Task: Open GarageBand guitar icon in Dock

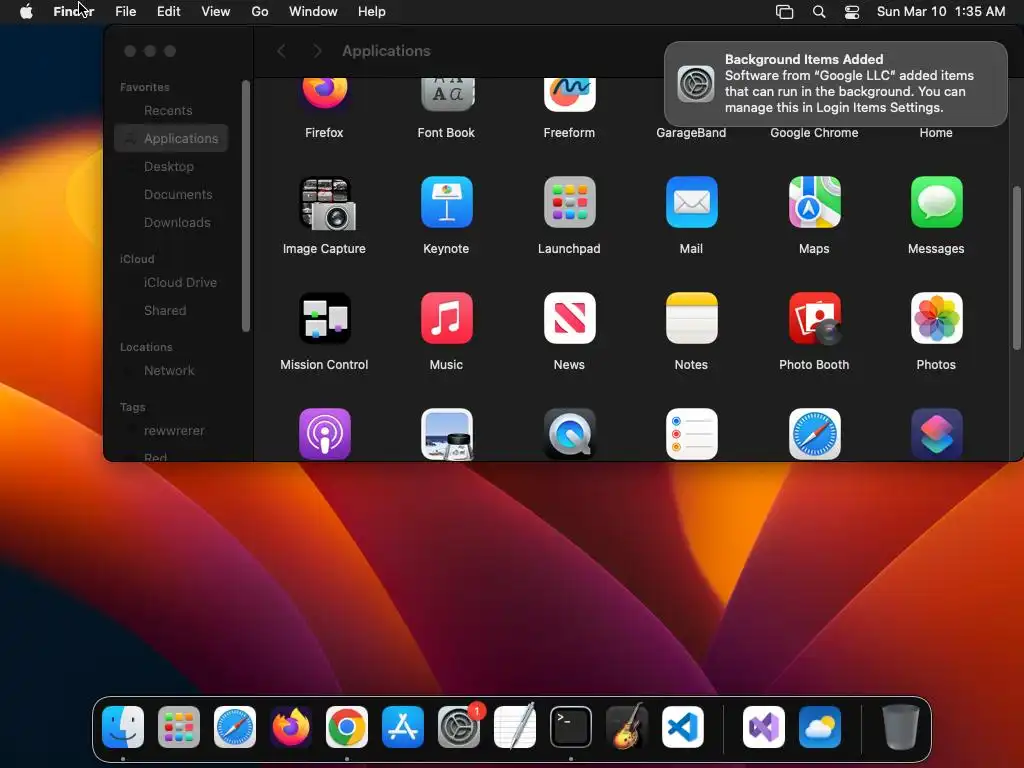Action: point(627,726)
